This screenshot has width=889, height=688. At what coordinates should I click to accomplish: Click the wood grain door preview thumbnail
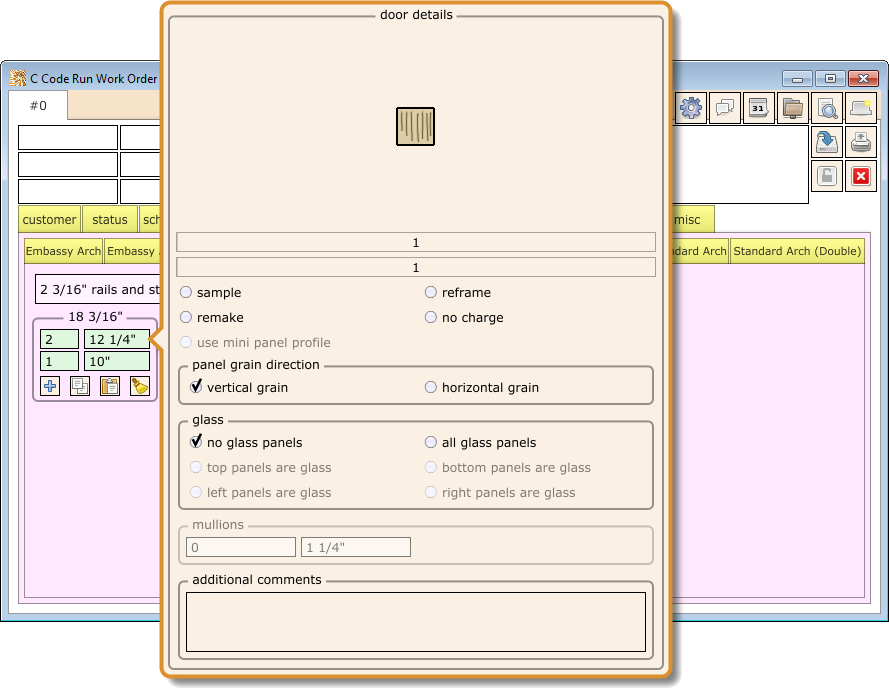(415, 126)
